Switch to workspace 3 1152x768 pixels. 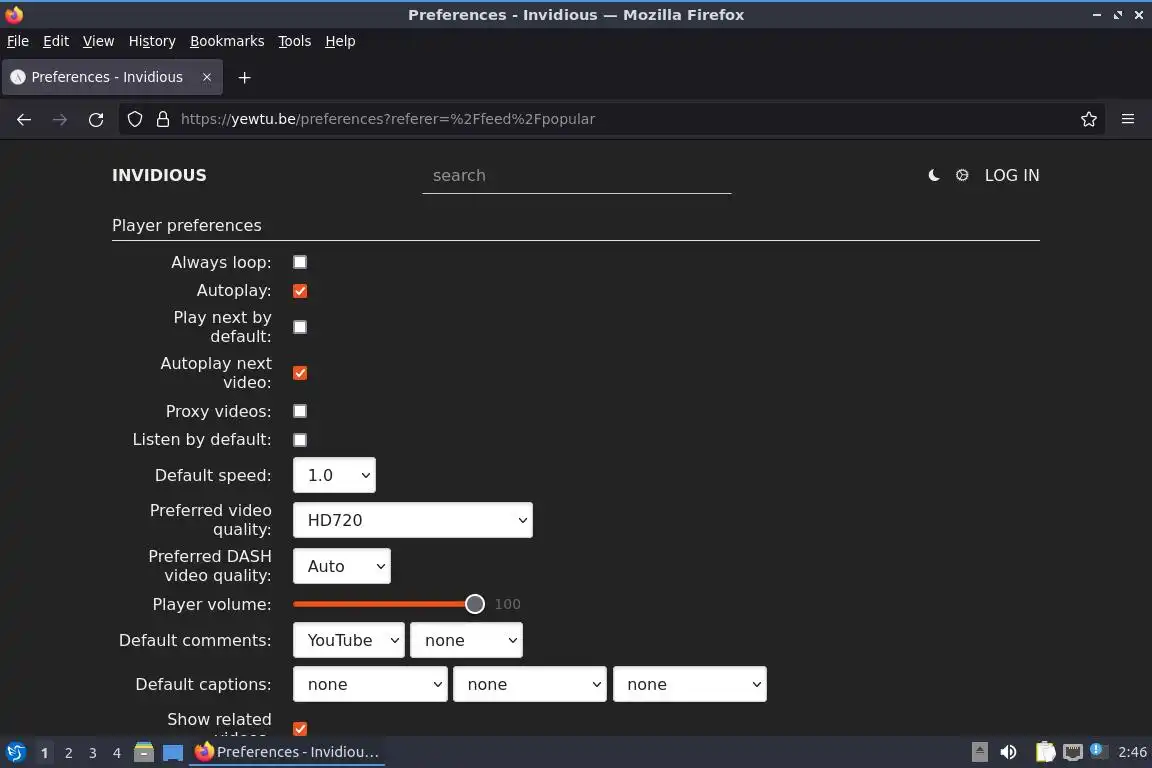(x=93, y=753)
